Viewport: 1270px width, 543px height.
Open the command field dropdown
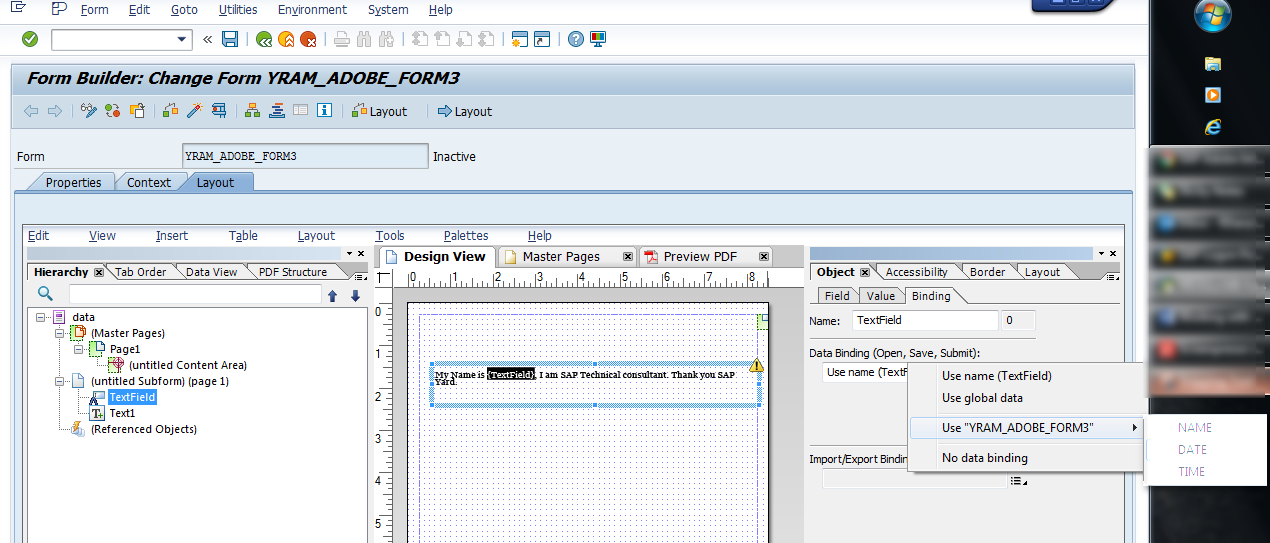tap(183, 39)
